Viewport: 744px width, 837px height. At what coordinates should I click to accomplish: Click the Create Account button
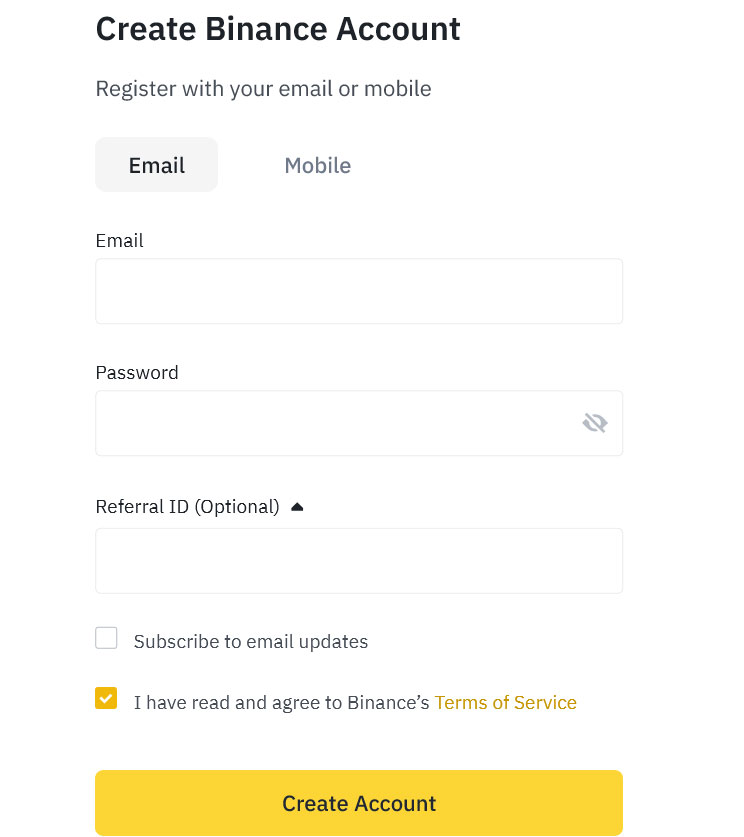point(359,803)
